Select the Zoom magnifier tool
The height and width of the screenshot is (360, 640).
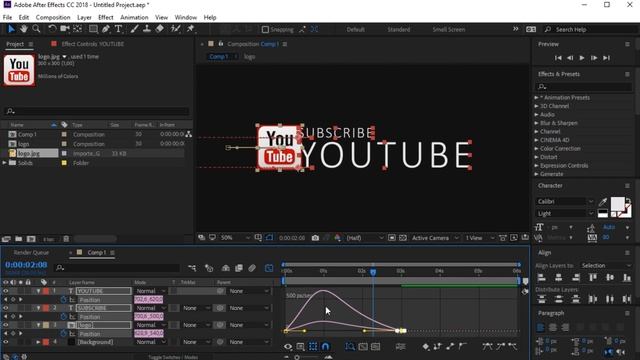coord(36,29)
